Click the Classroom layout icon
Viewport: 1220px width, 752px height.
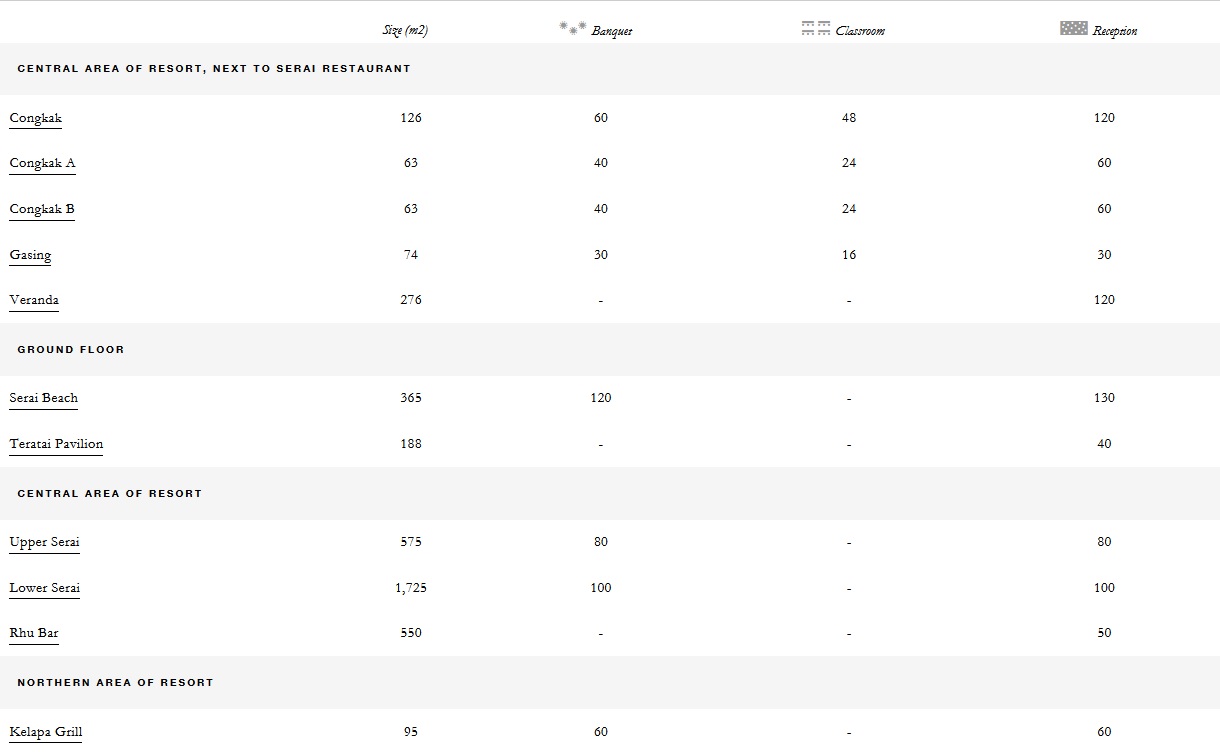pos(816,28)
